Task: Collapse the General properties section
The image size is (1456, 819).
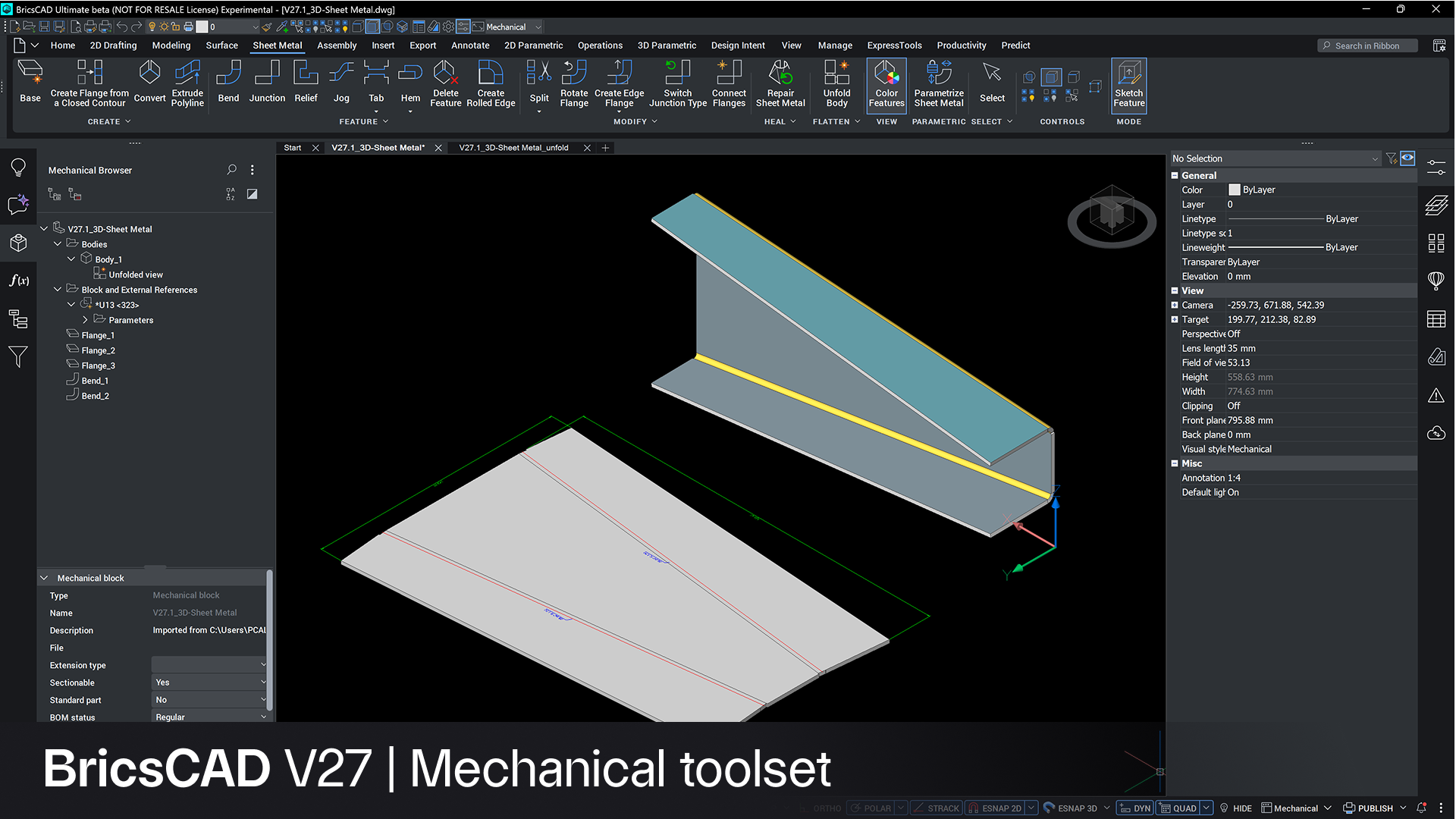Action: 1175,175
